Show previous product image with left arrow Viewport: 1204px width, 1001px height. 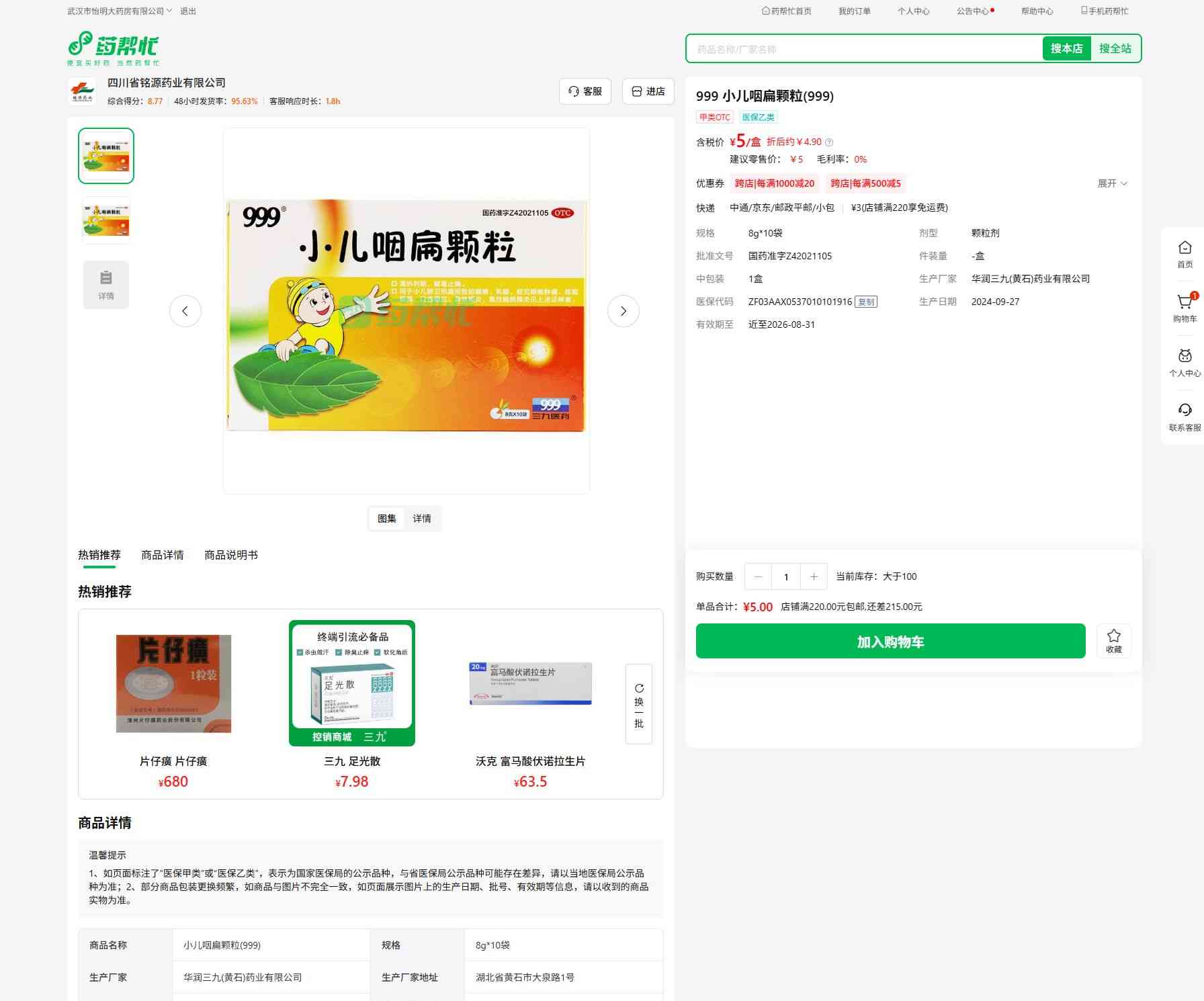point(185,311)
